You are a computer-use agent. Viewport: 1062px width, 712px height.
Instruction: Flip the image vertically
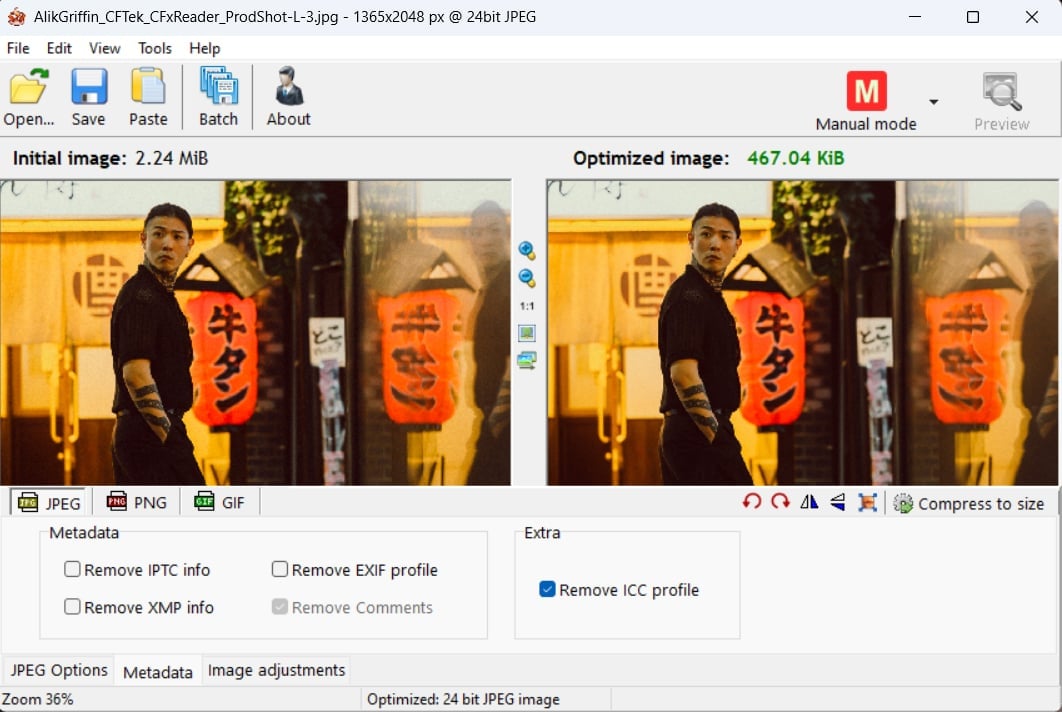[837, 502]
